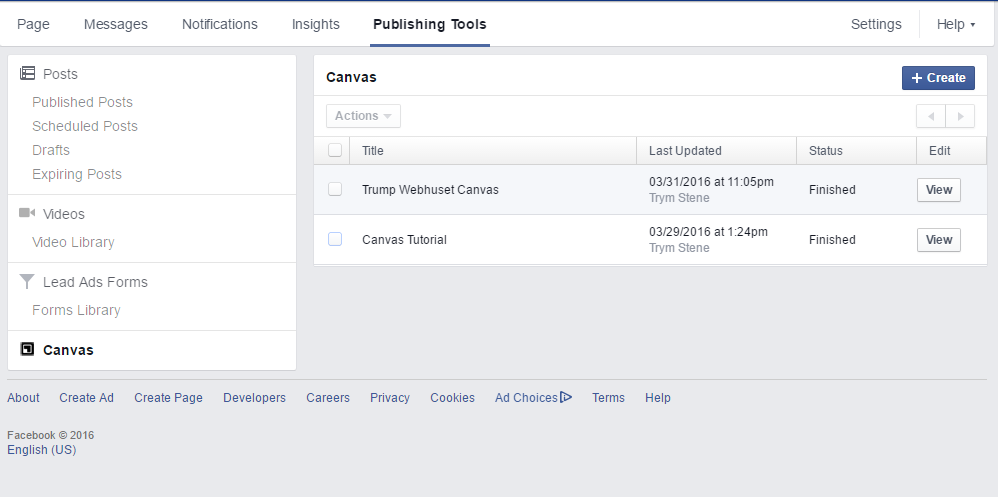Image resolution: width=998 pixels, height=497 pixels.
Task: Go to next page with right arrow
Action: pyautogui.click(x=960, y=116)
